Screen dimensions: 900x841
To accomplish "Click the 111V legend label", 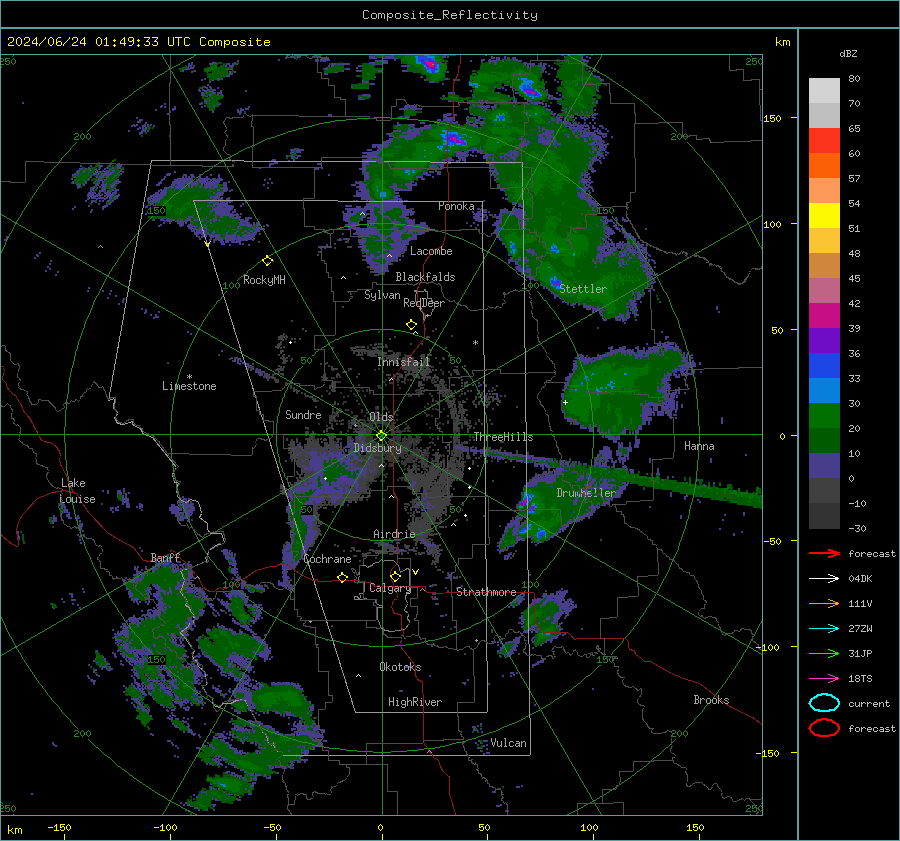I will pyautogui.click(x=860, y=603).
